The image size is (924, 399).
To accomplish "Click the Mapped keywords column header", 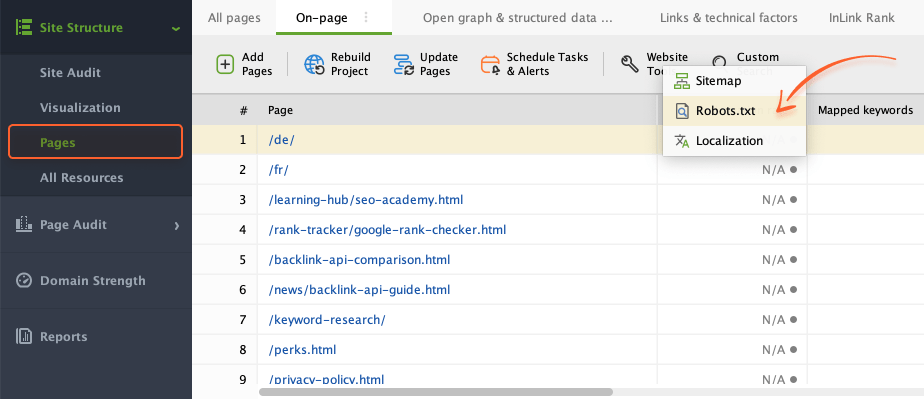I will pos(865,110).
